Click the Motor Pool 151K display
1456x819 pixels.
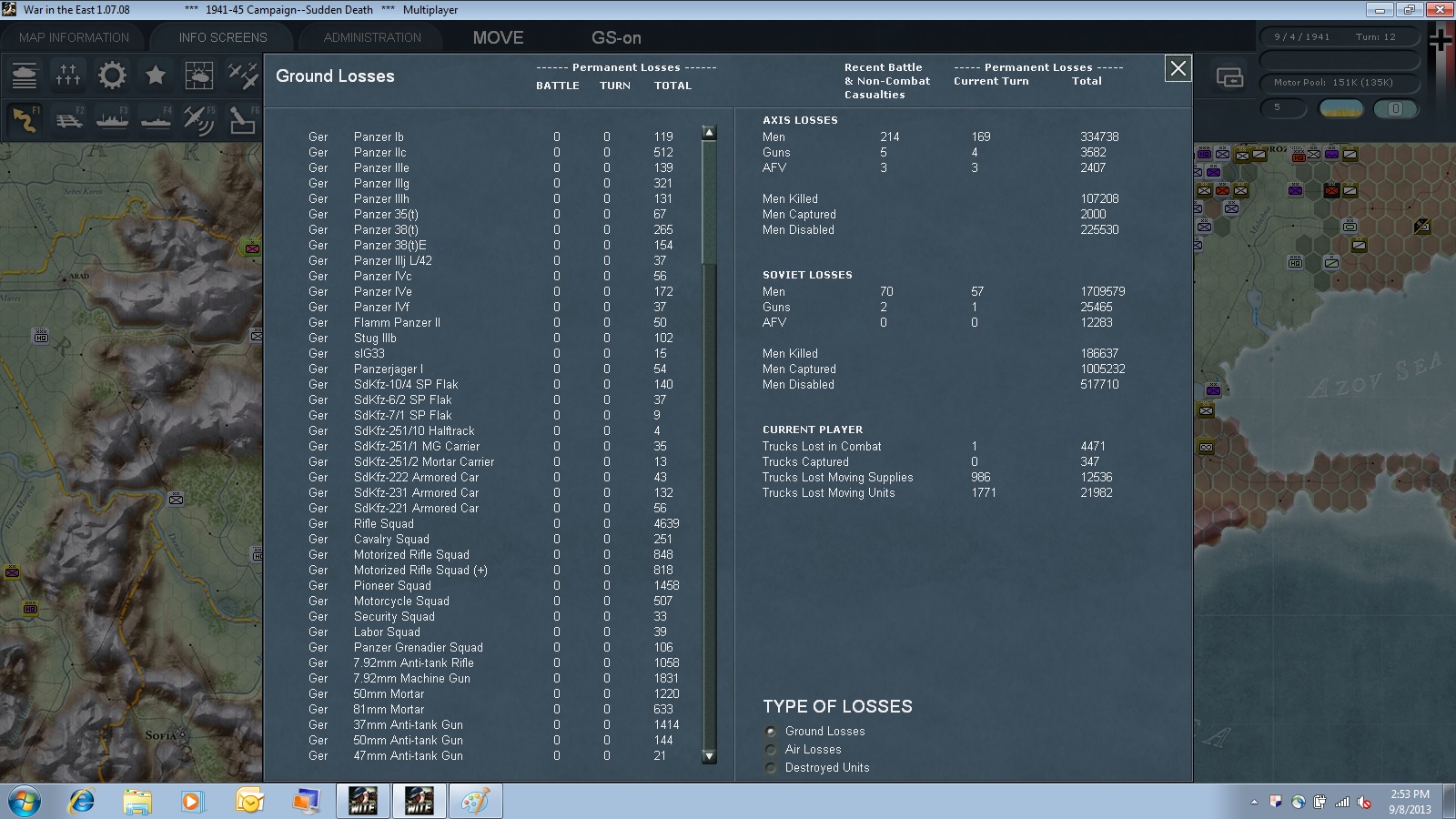pyautogui.click(x=1339, y=82)
